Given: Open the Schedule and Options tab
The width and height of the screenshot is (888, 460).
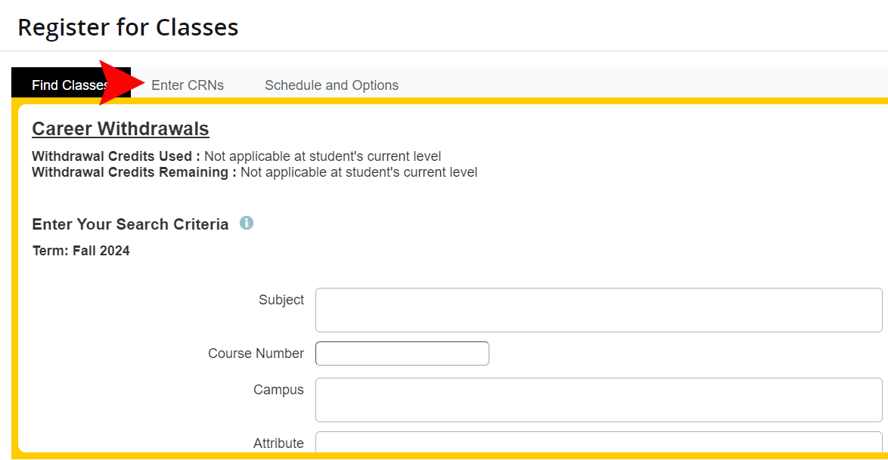Looking at the screenshot, I should tap(331, 85).
